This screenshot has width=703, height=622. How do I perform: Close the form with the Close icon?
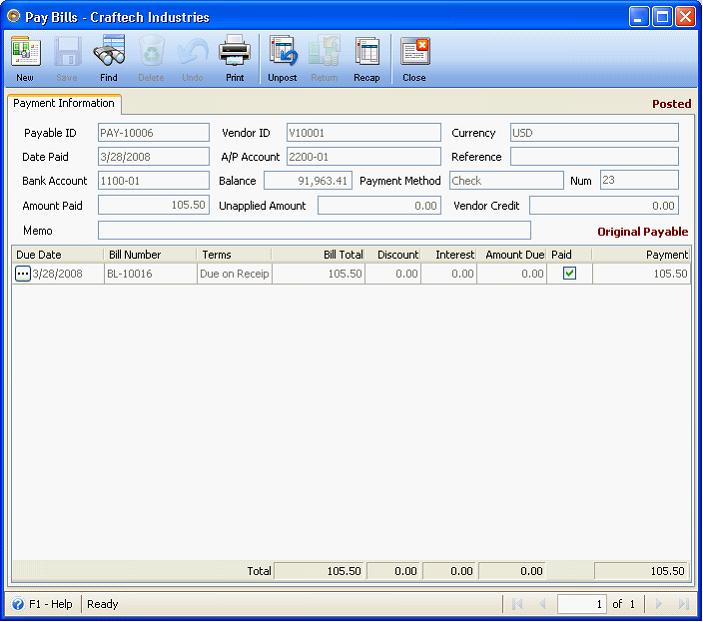coord(414,52)
